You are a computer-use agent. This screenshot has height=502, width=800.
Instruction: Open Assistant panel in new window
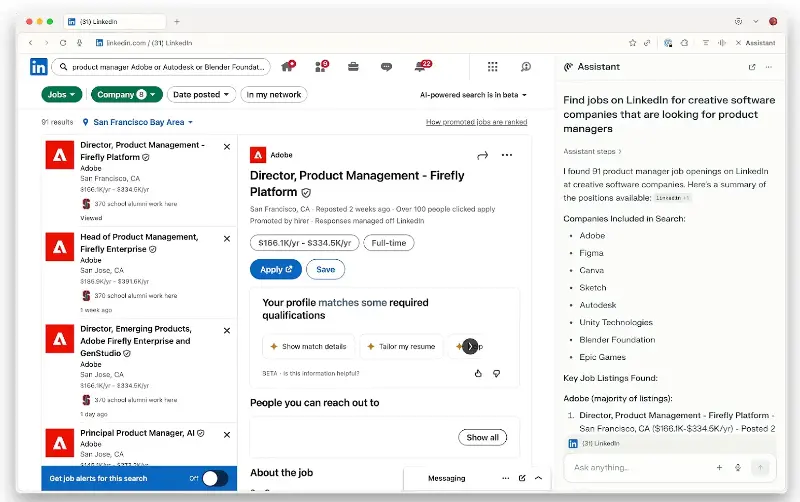[752, 67]
